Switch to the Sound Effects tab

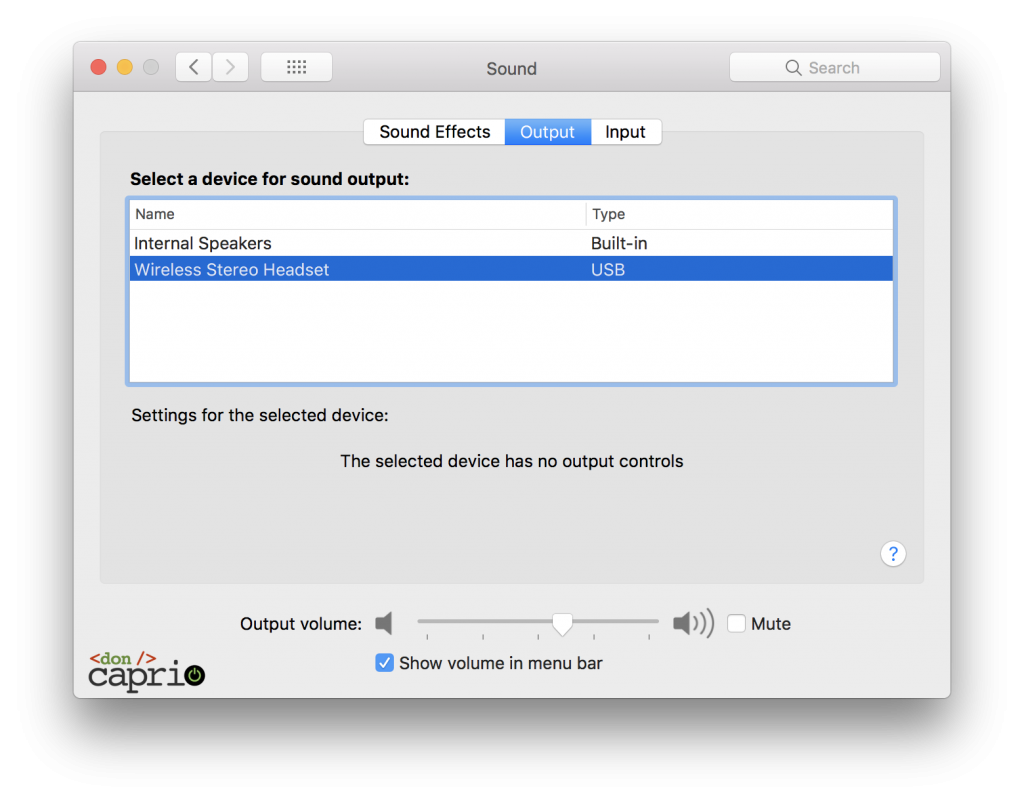[x=434, y=132]
